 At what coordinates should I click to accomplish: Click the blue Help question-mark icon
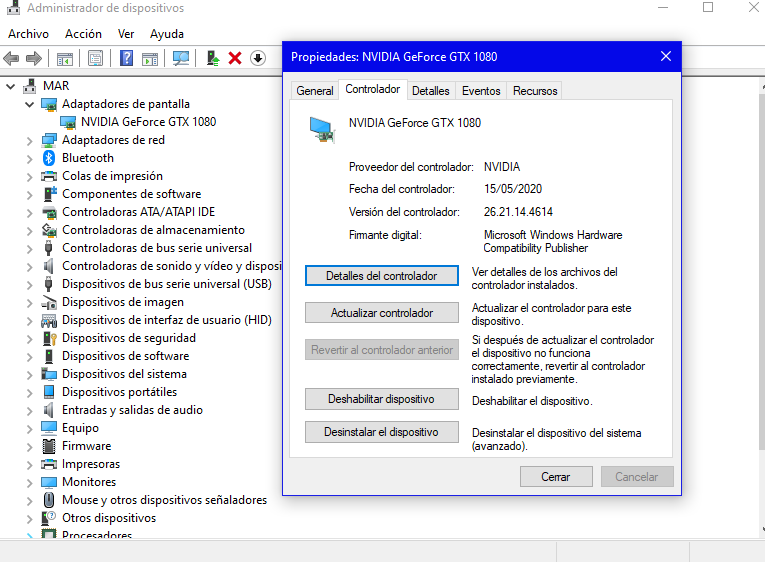click(x=126, y=58)
